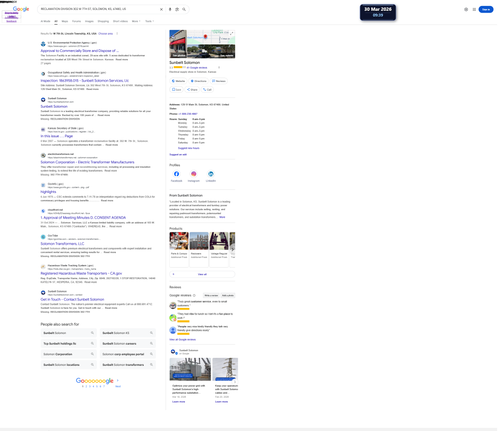Open the Sunbelt Solomon homepage result
Viewport: 500px width, 431px height.
pos(54,106)
